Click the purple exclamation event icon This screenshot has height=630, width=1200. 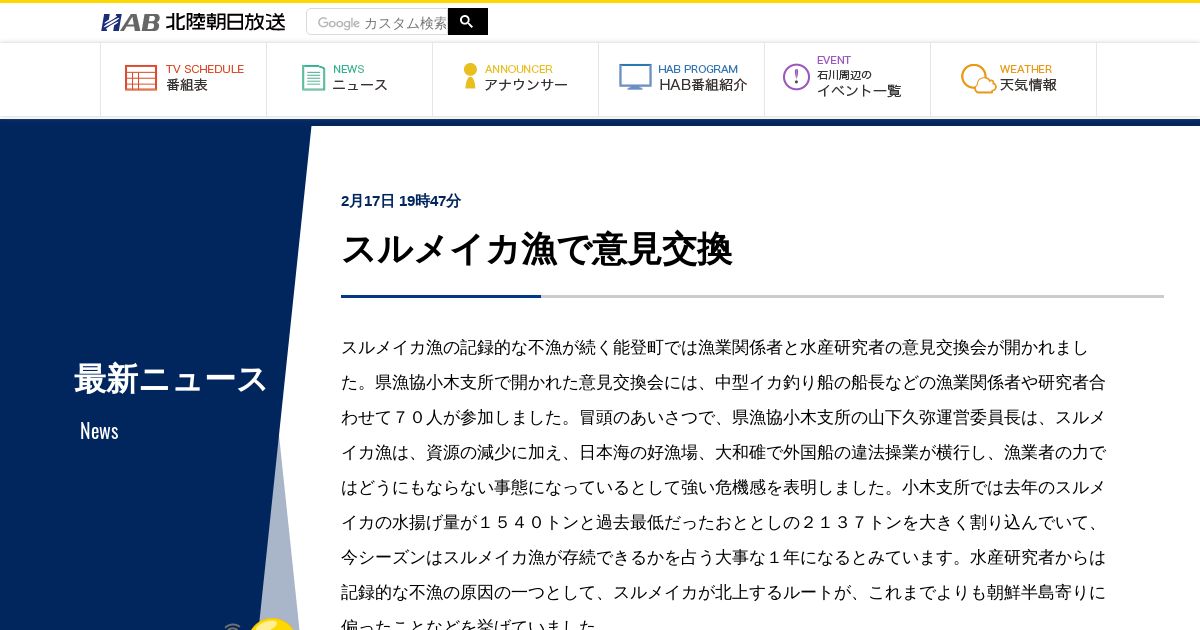pyautogui.click(x=796, y=77)
